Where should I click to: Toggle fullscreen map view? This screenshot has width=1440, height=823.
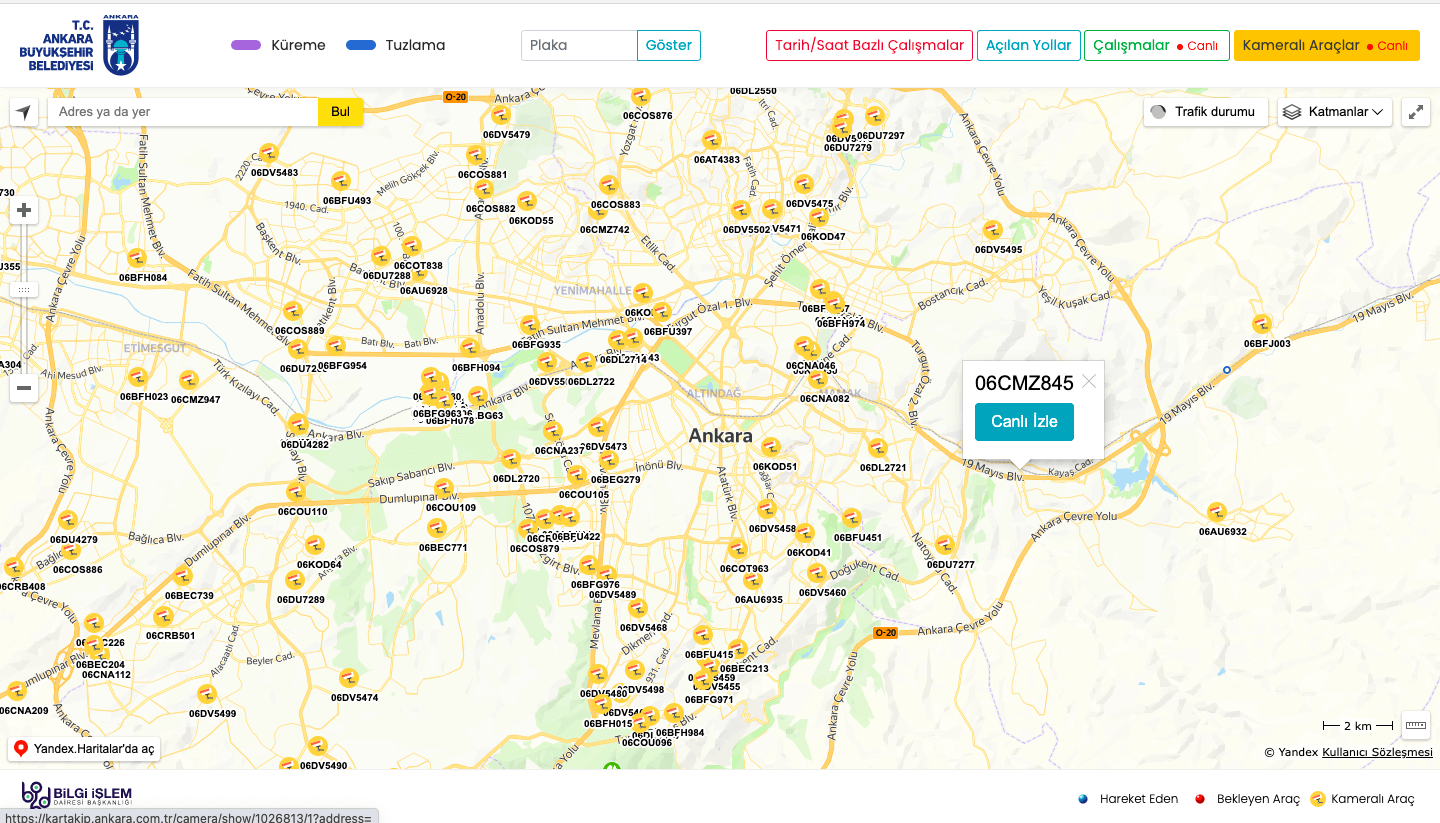1416,112
